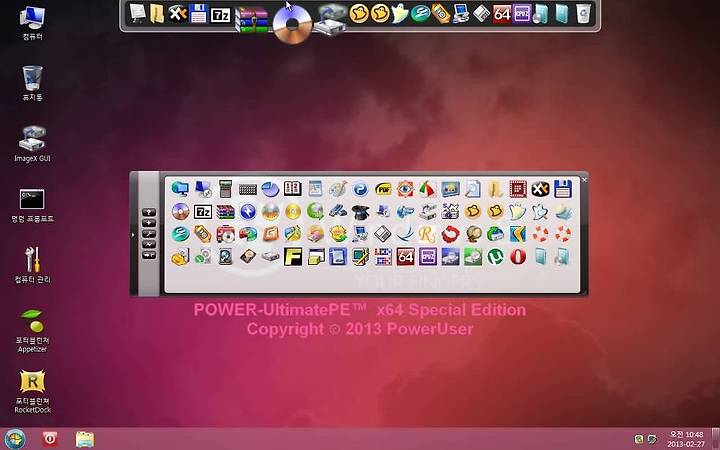
Task: Click the green system tray icon
Action: (639, 439)
